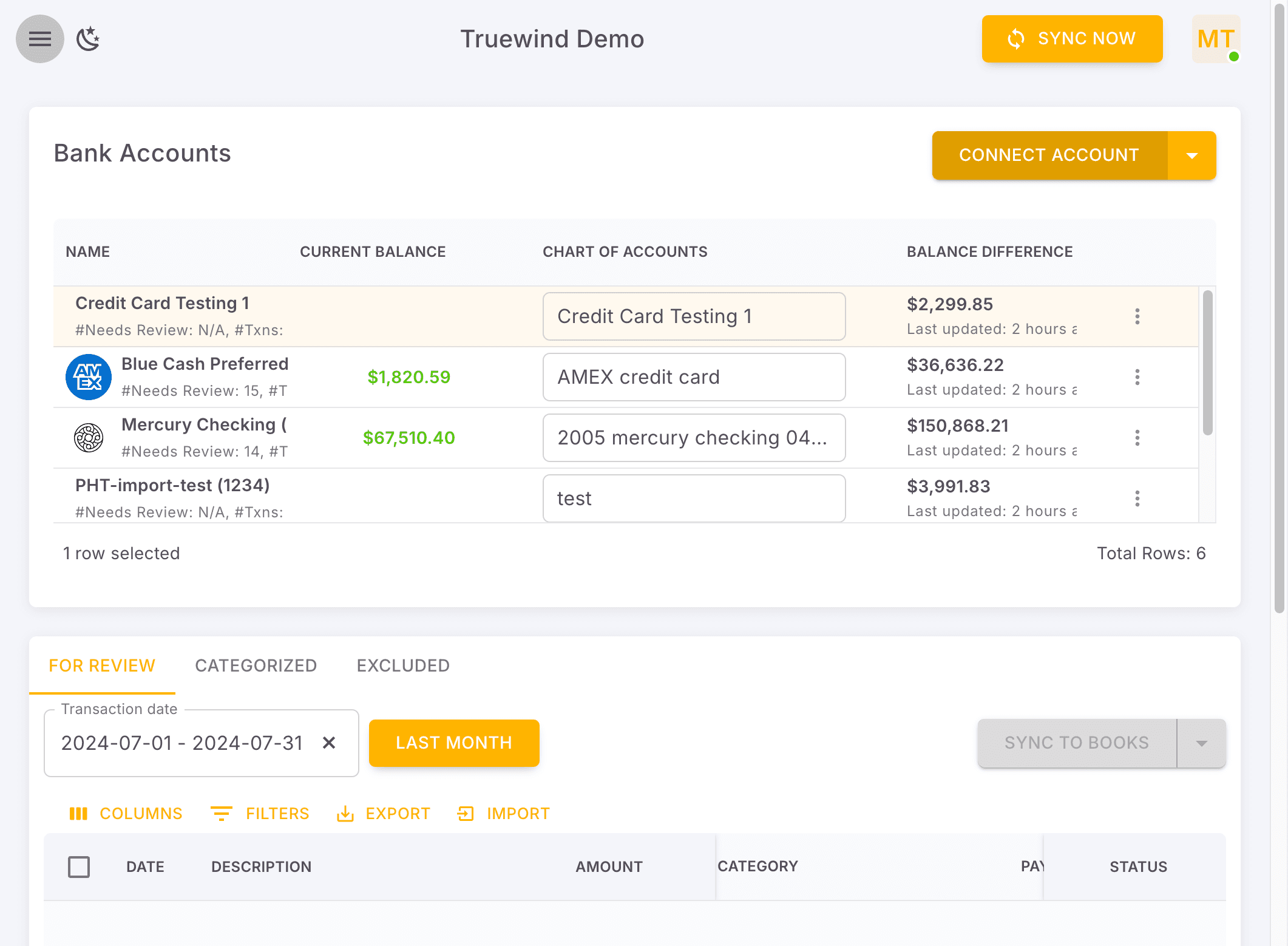Open the Credit Card Testing 1 chart dropdown
The image size is (1288, 946).
click(x=694, y=316)
